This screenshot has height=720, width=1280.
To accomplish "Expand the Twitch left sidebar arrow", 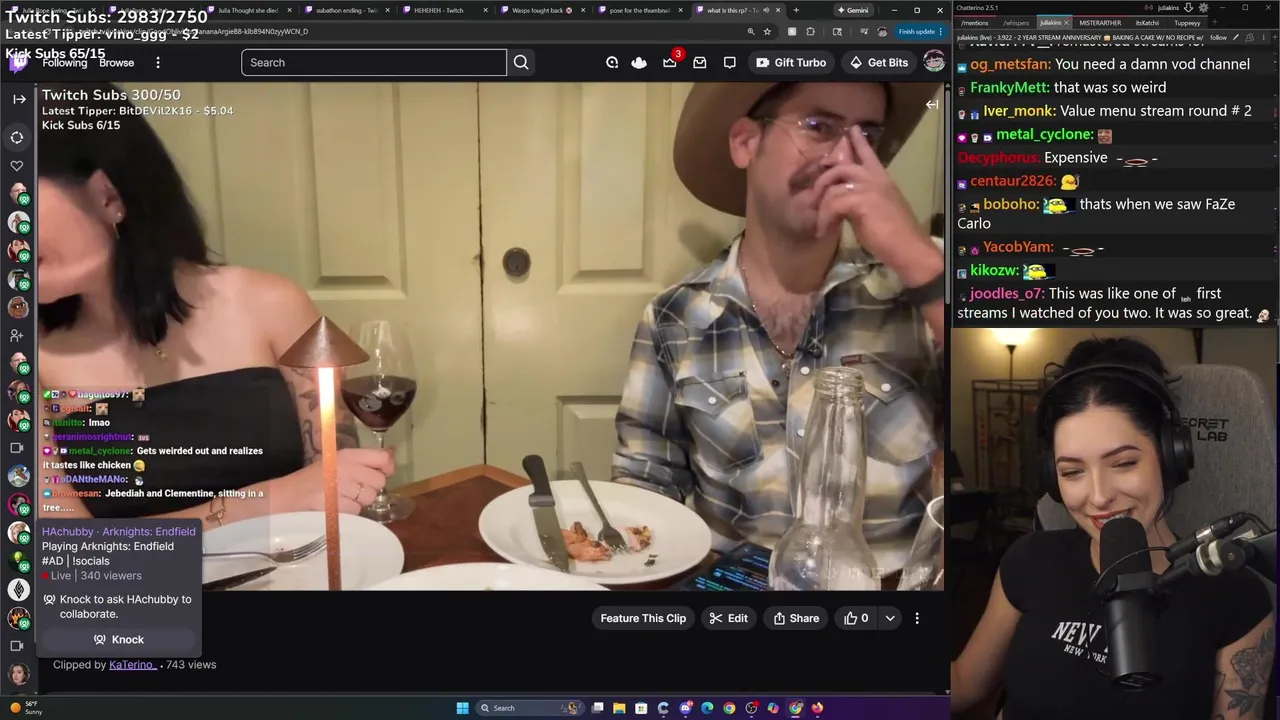I will [x=19, y=99].
